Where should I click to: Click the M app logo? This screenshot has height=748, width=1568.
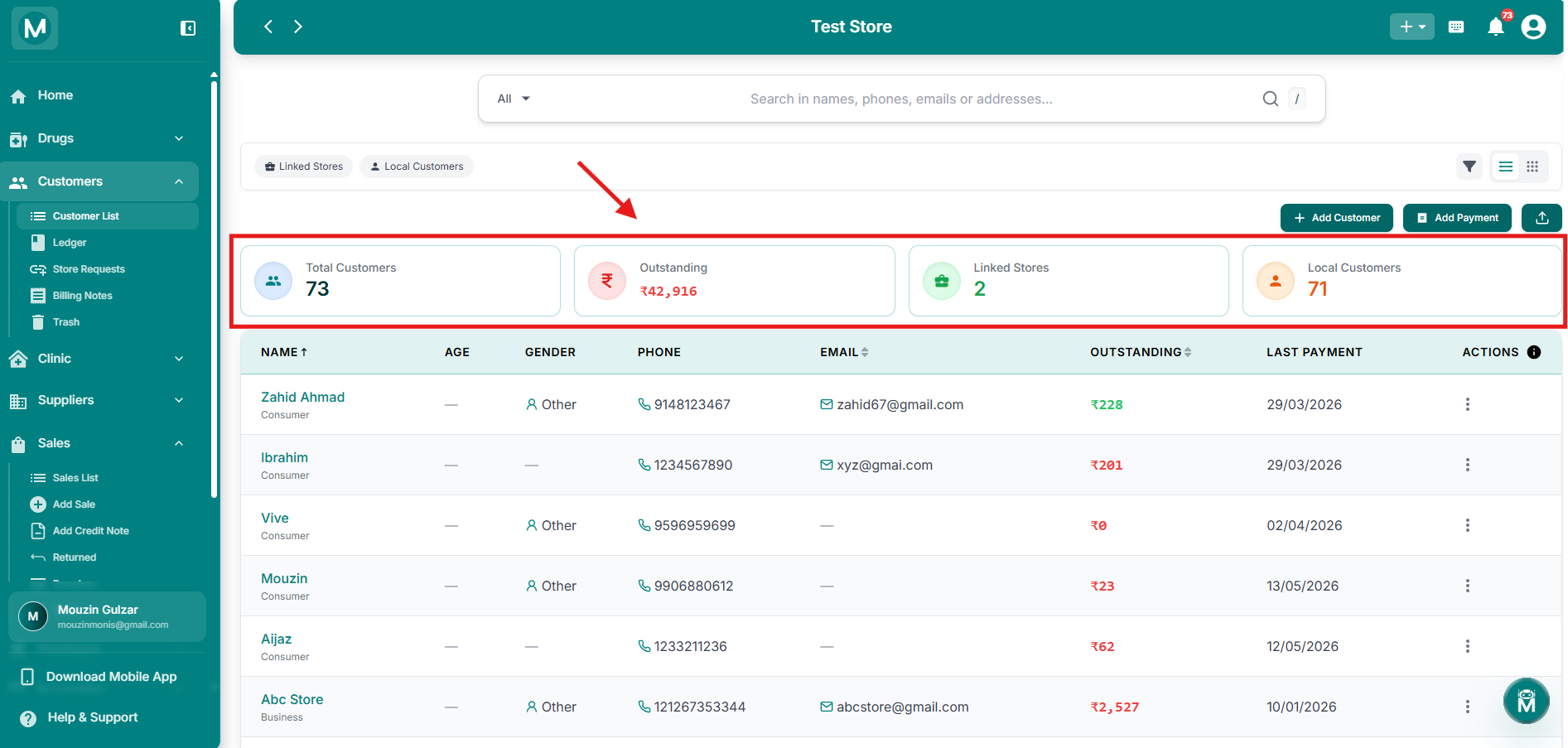(35, 28)
